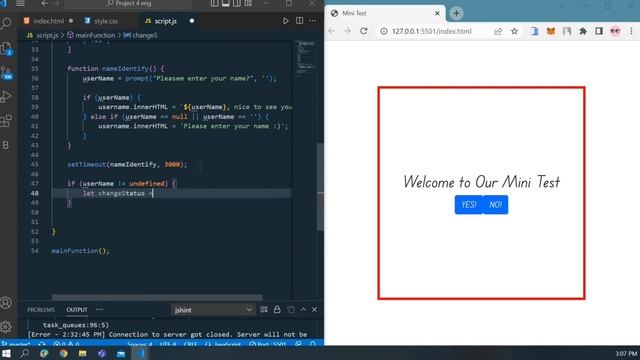Focus the Project 4 eng command center search
The image size is (640, 360).
tap(129, 3)
